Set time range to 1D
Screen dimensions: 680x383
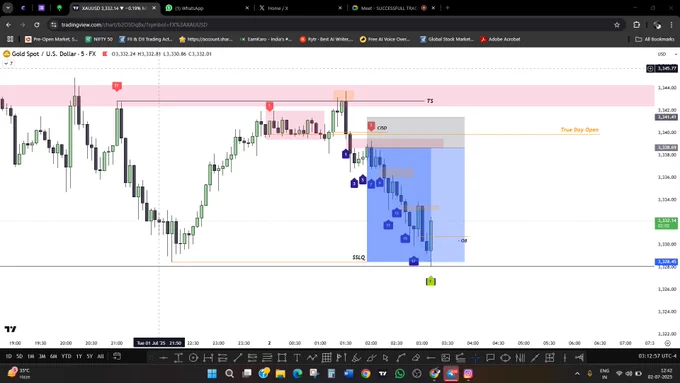coord(8,357)
